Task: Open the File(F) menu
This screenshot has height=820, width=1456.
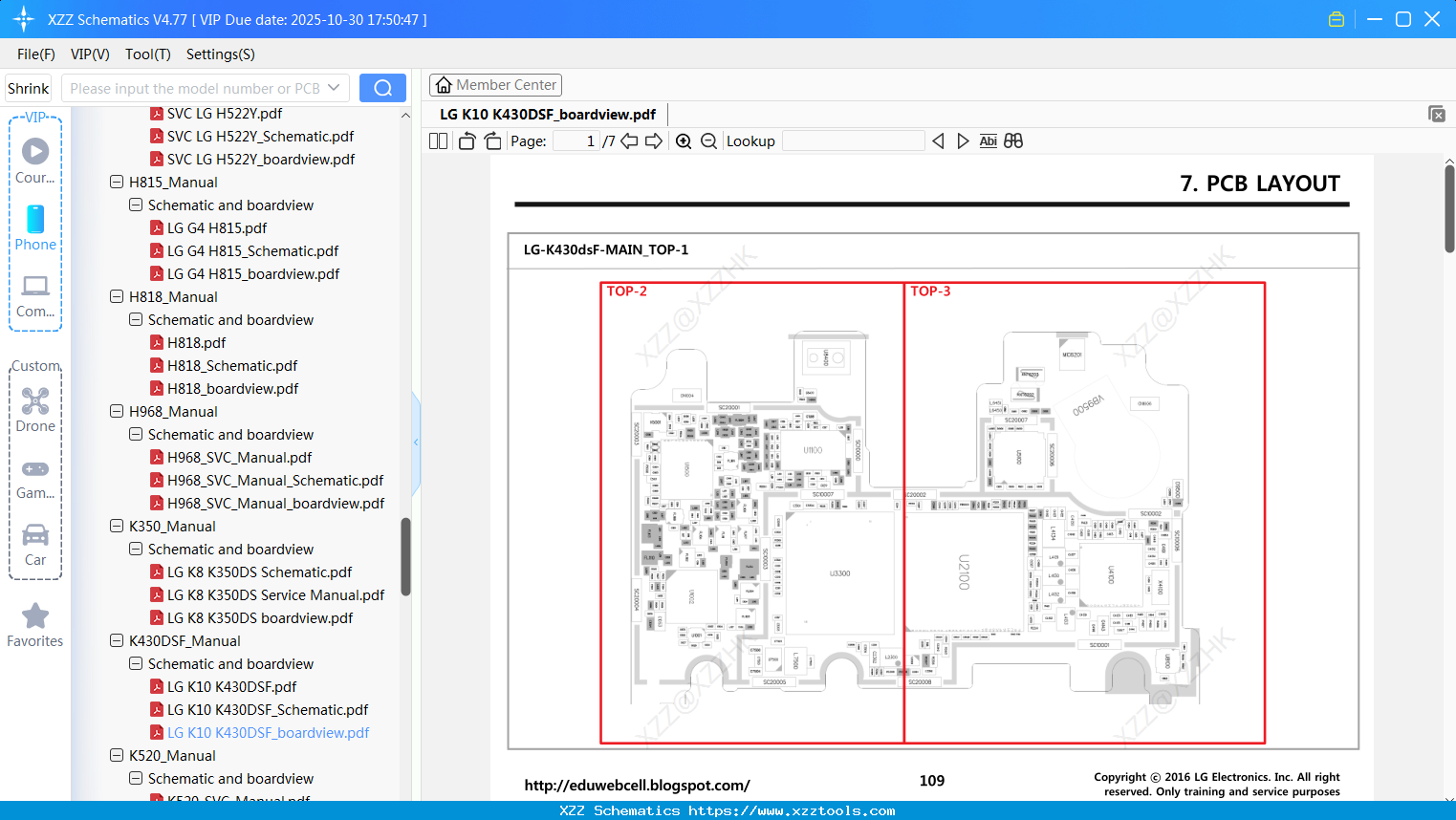Action: pyautogui.click(x=36, y=54)
